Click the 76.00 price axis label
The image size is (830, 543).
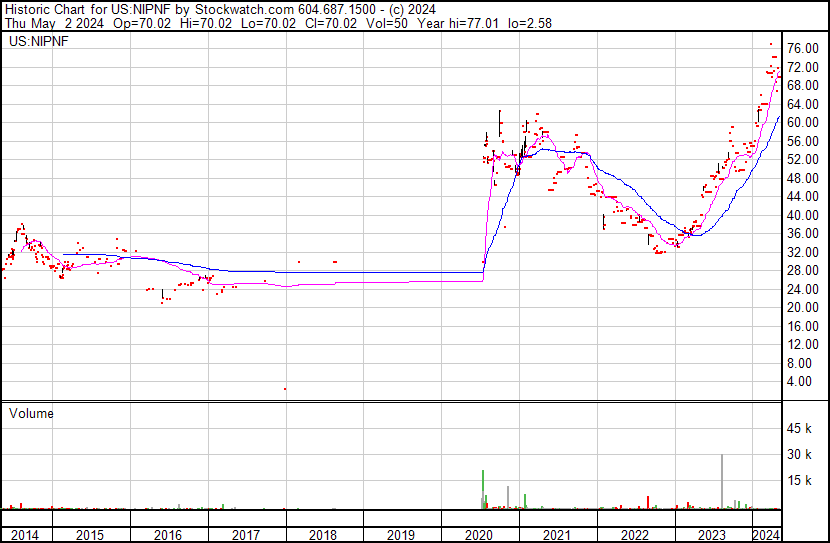click(803, 49)
